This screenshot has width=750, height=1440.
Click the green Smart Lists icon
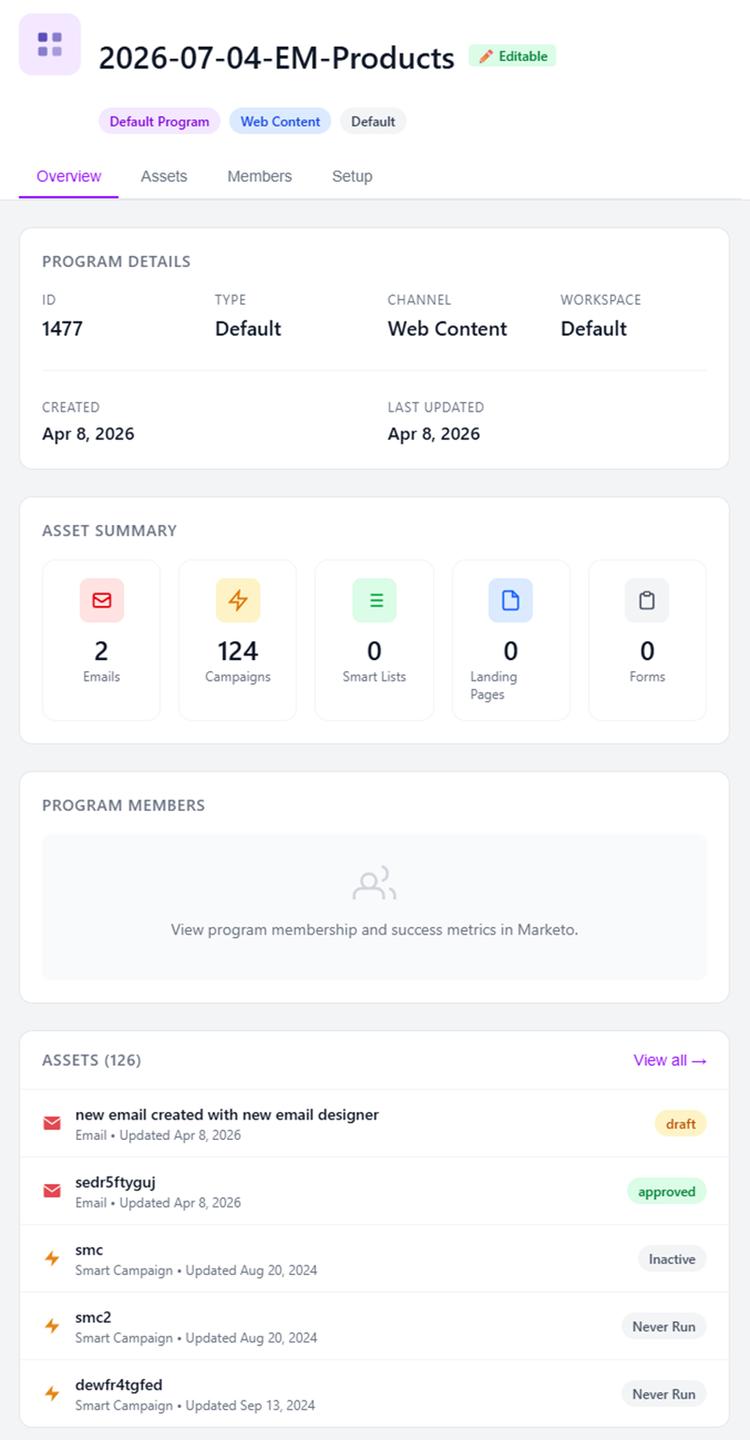coord(374,600)
